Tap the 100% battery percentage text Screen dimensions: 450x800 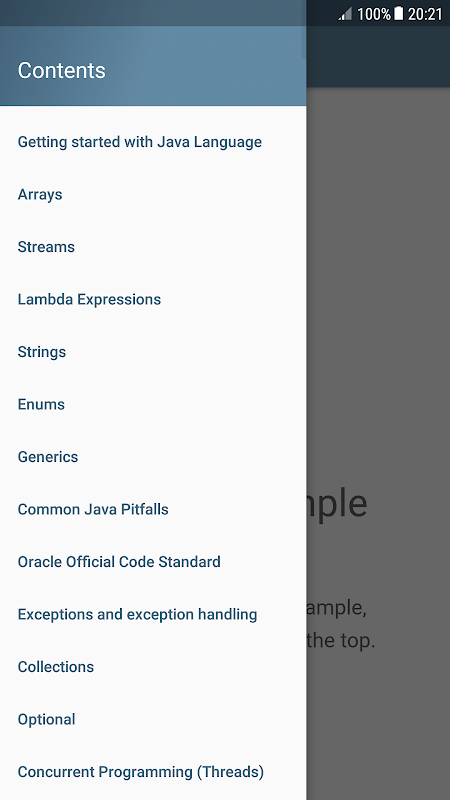pos(373,14)
